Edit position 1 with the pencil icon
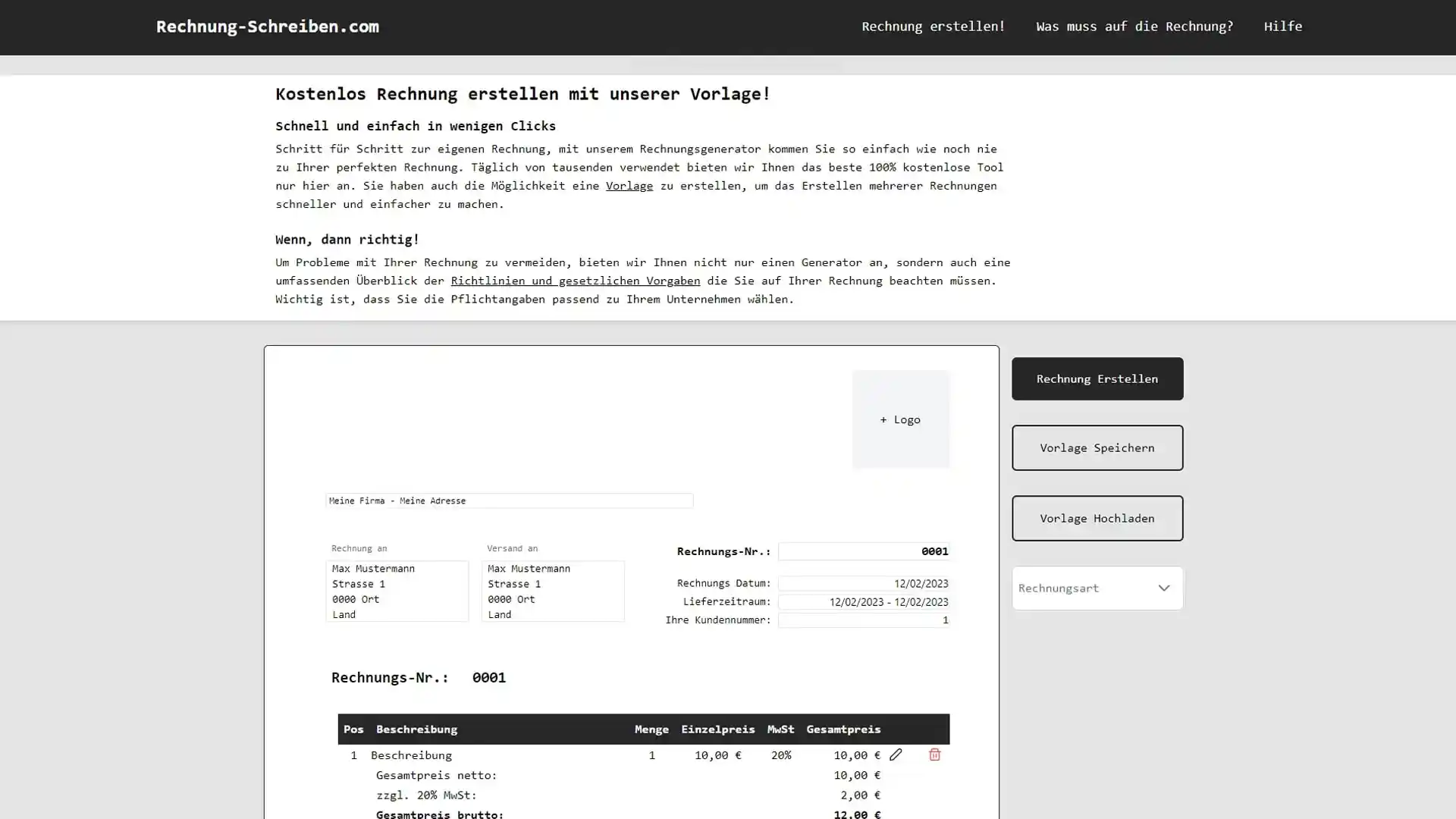1456x819 pixels. (896, 755)
